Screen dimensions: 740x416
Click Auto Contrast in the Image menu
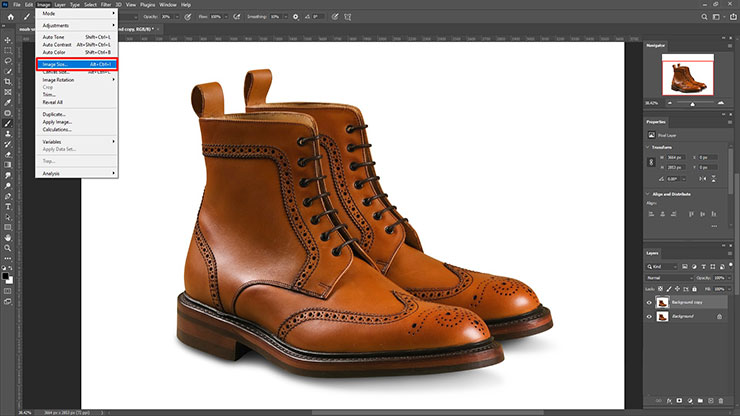tap(58, 45)
